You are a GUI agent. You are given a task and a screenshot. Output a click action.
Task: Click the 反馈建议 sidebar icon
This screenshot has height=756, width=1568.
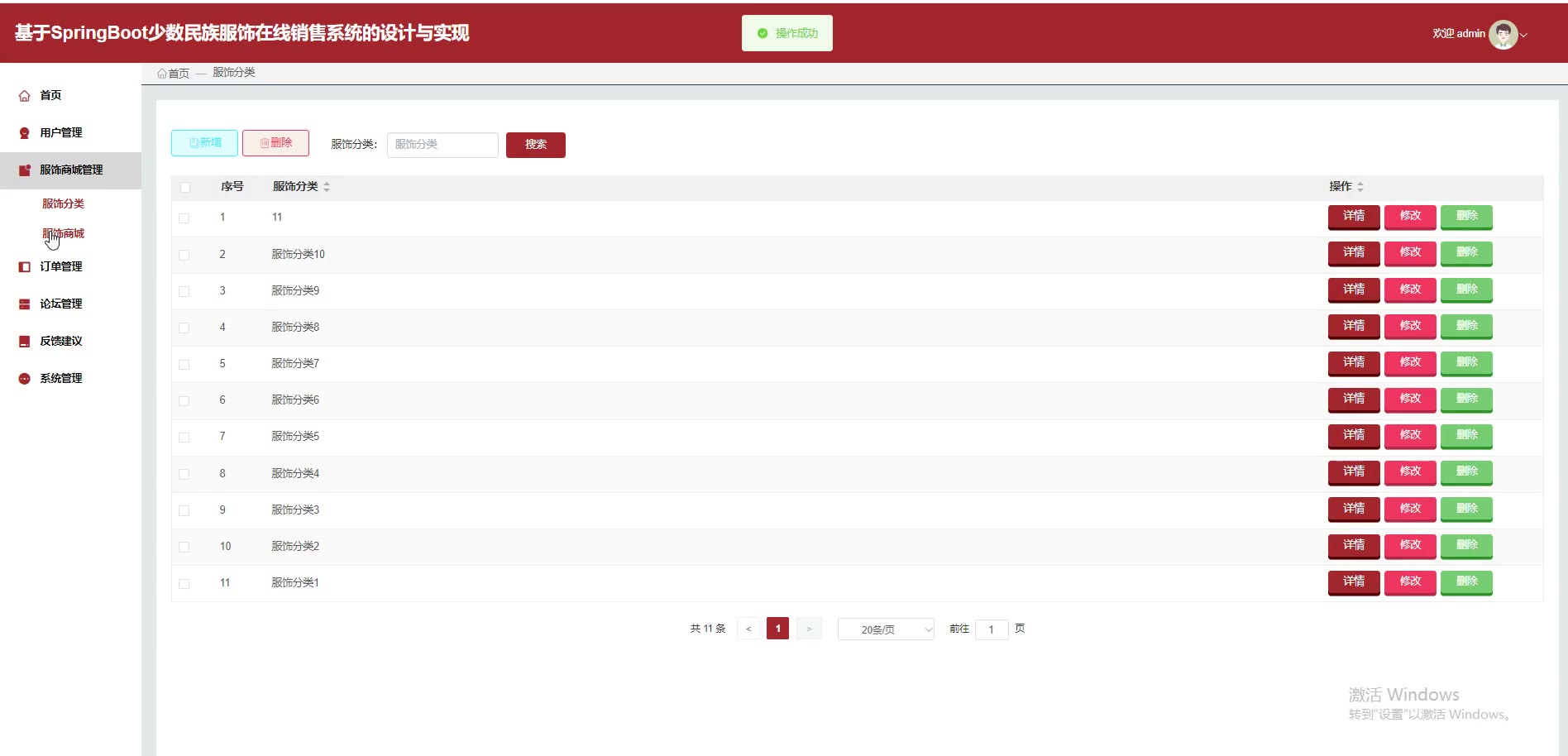[25, 342]
